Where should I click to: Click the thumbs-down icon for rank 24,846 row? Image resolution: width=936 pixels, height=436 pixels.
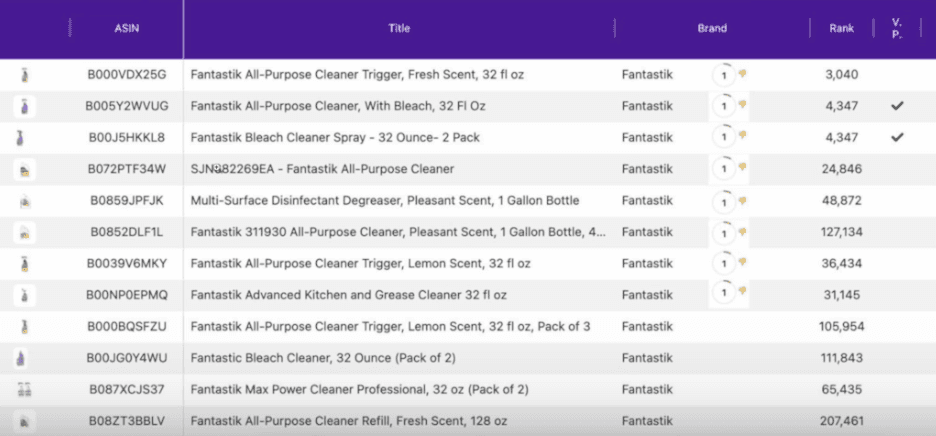[743, 169]
